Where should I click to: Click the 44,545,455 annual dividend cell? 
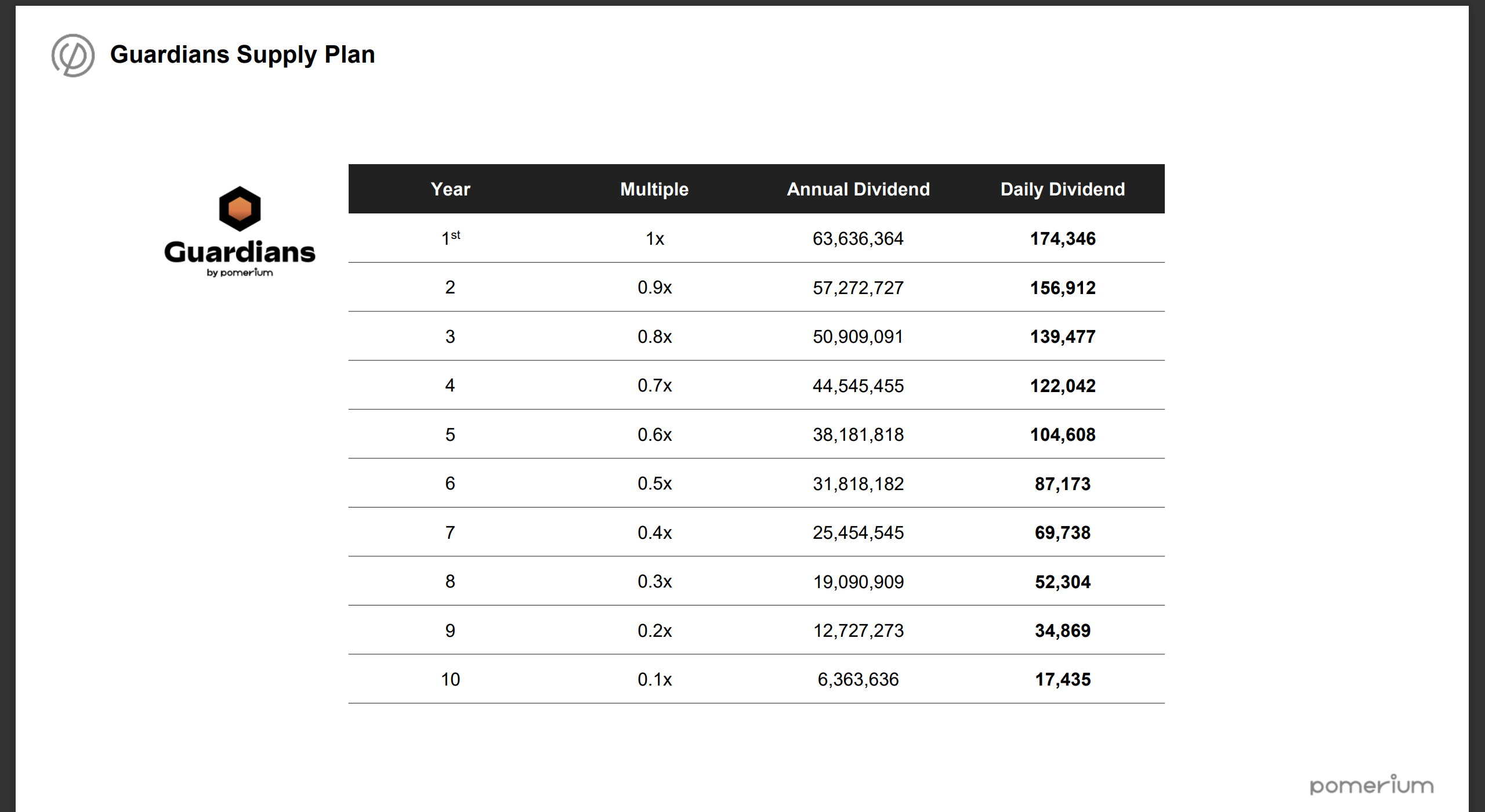(x=858, y=386)
